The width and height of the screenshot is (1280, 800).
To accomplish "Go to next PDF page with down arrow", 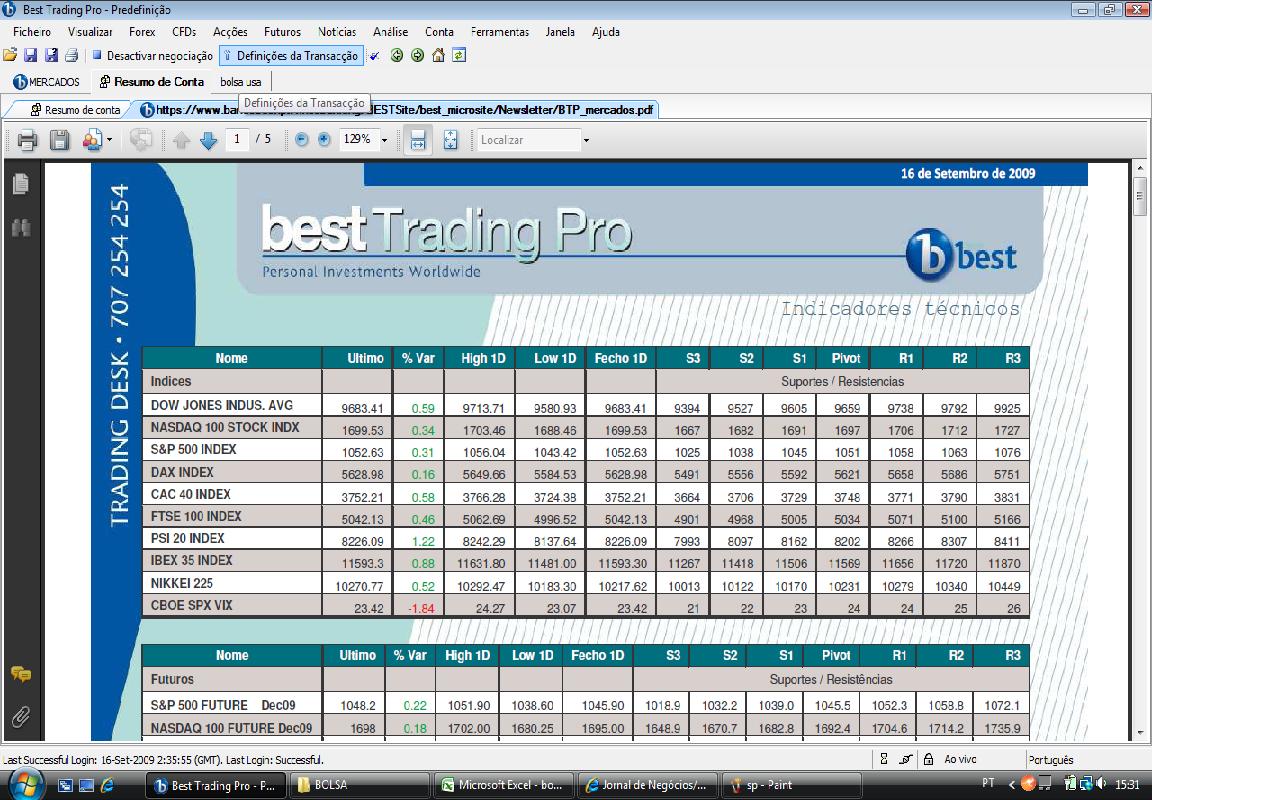I will (208, 140).
